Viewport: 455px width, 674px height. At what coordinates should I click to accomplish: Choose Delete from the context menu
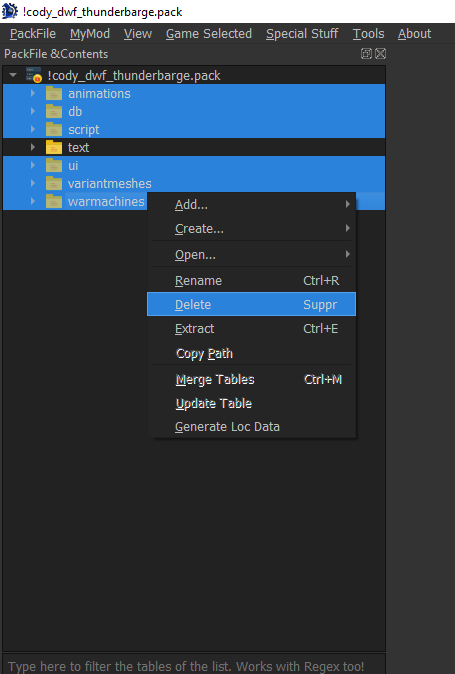pos(251,304)
